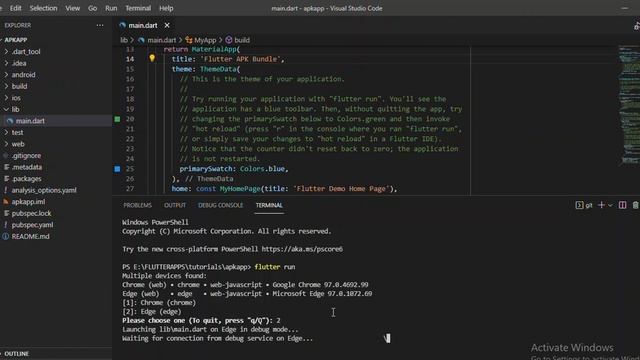
Task: Click 'MyHomePage' on line 27
Action: [x=240, y=189]
